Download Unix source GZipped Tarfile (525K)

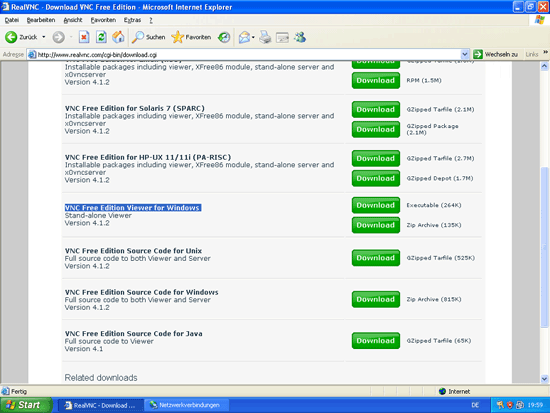(x=376, y=258)
